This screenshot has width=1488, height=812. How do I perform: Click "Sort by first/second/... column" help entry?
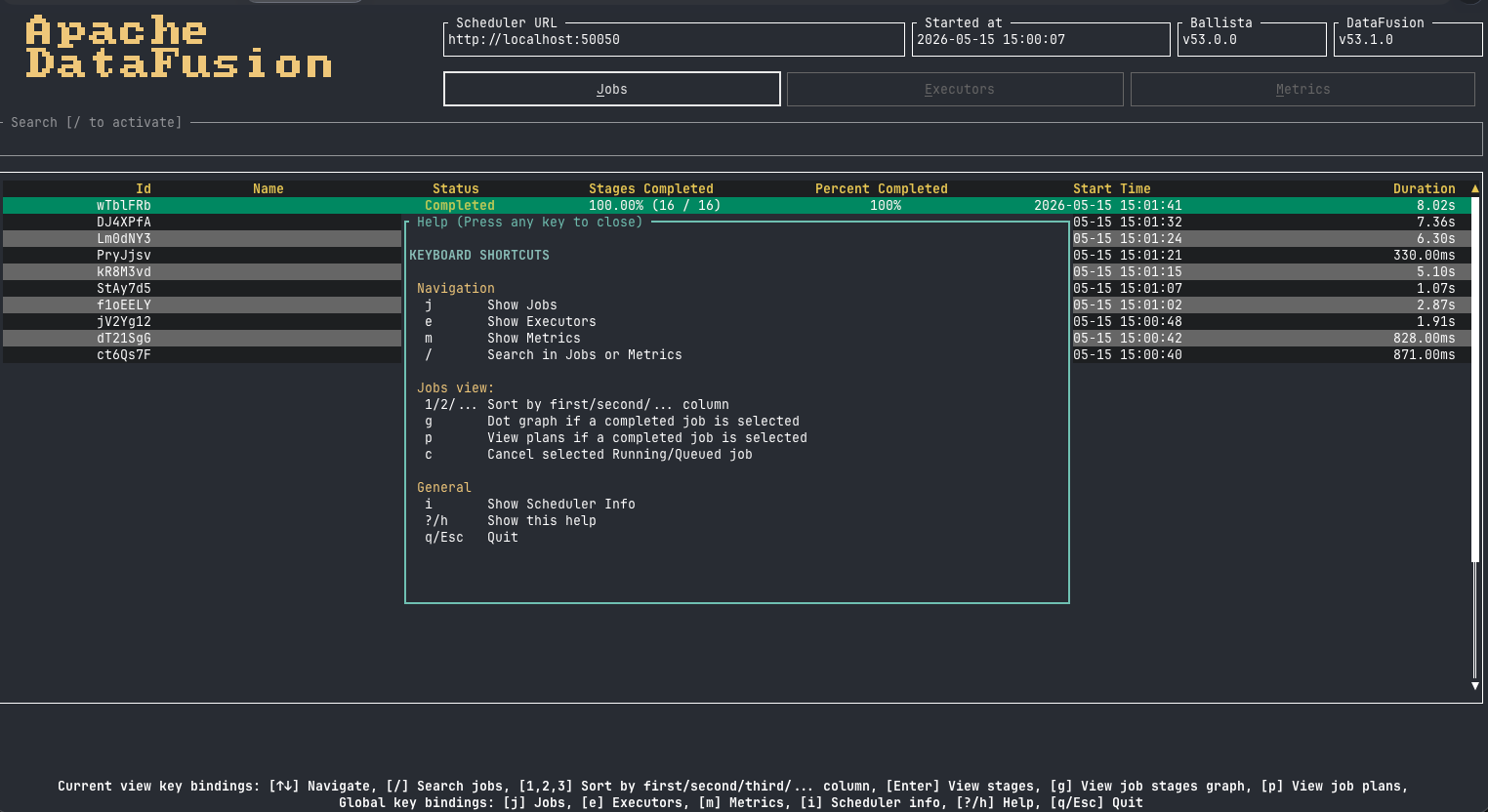pyautogui.click(x=608, y=404)
